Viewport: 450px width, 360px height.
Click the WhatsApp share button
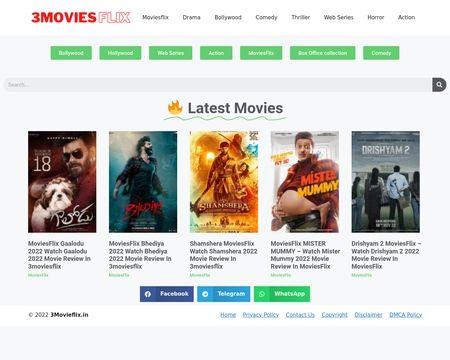tap(282, 294)
